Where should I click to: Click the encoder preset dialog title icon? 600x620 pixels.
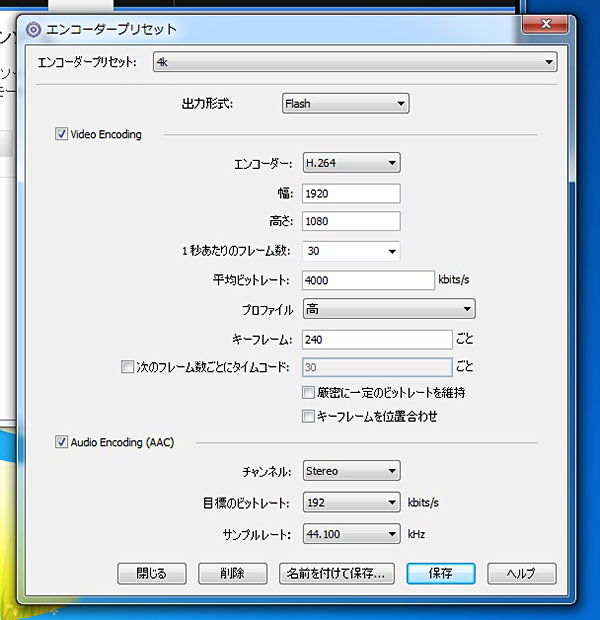(x=33, y=30)
